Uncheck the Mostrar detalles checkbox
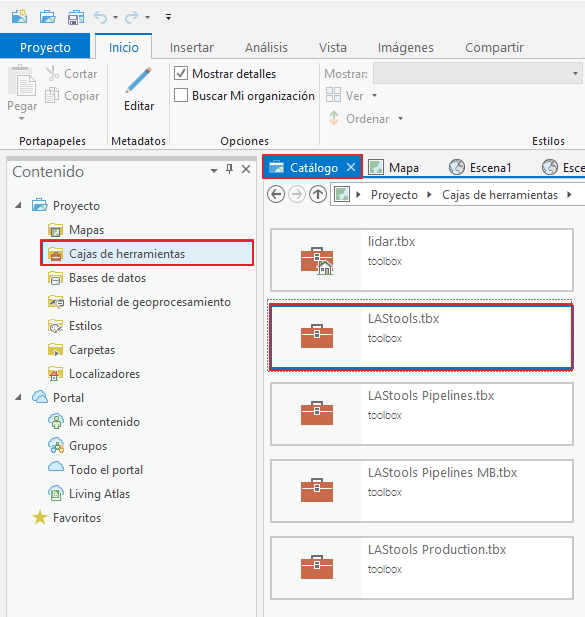 point(181,73)
